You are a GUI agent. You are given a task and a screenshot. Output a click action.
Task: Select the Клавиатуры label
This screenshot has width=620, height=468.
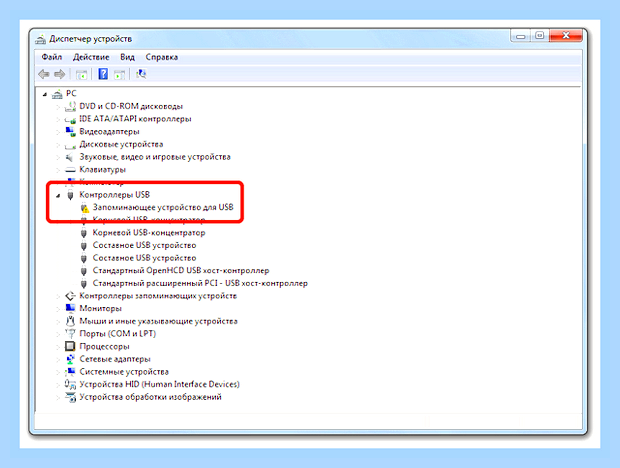[102, 170]
